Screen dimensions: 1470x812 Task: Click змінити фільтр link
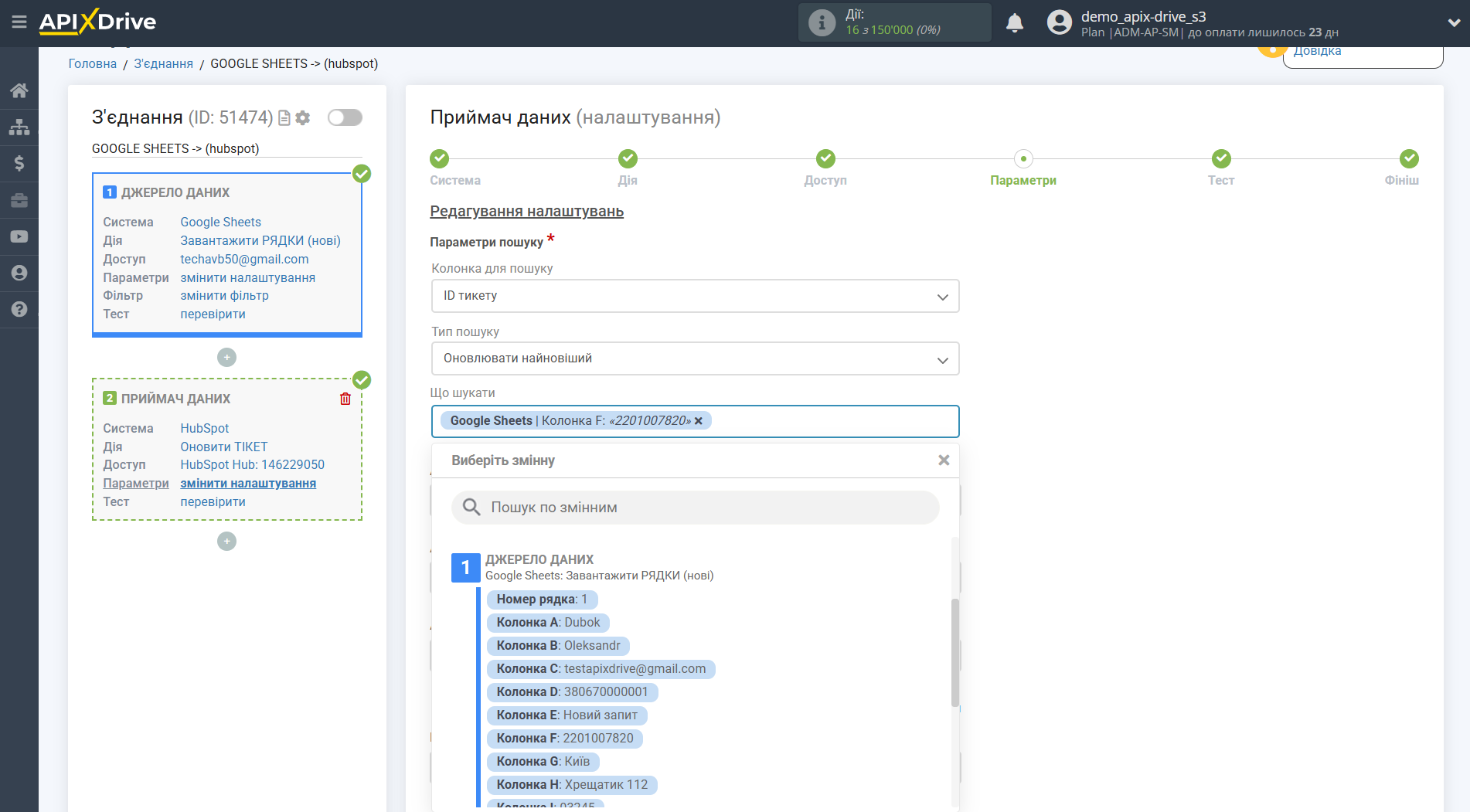(x=224, y=295)
